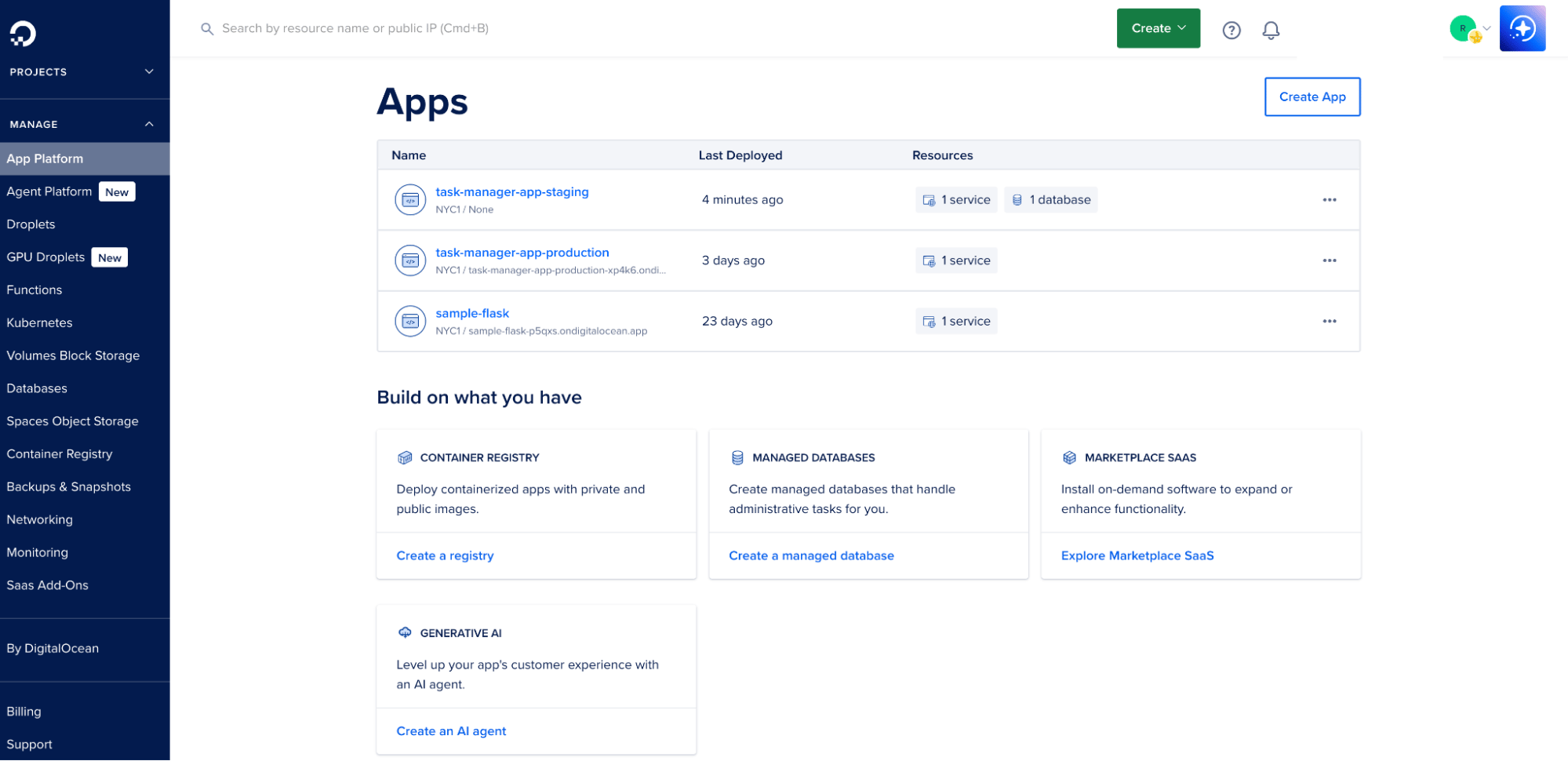Click the '4 minutes ago' deploy time

[743, 200]
